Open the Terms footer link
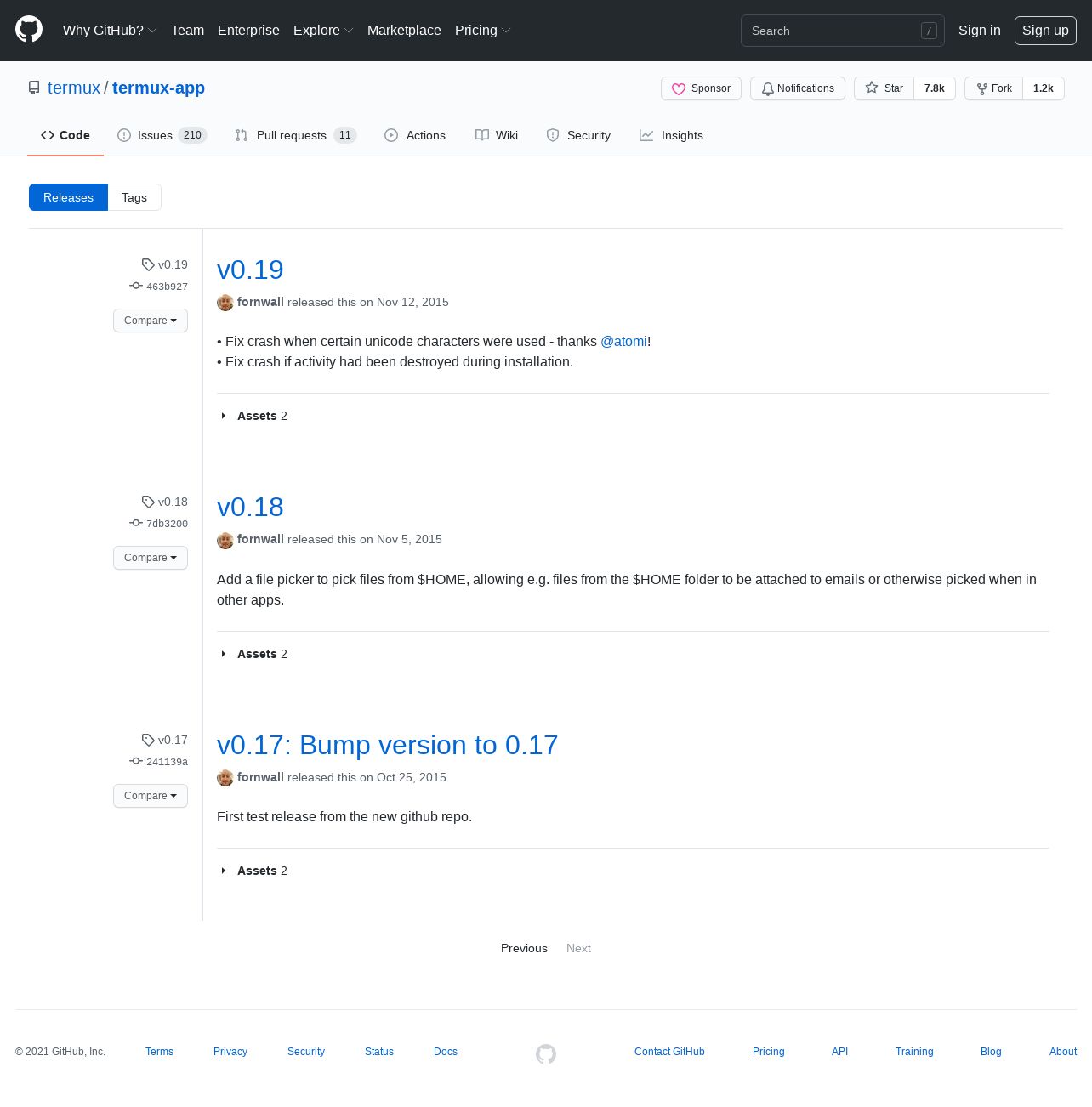1092x1107 pixels. 159,1052
